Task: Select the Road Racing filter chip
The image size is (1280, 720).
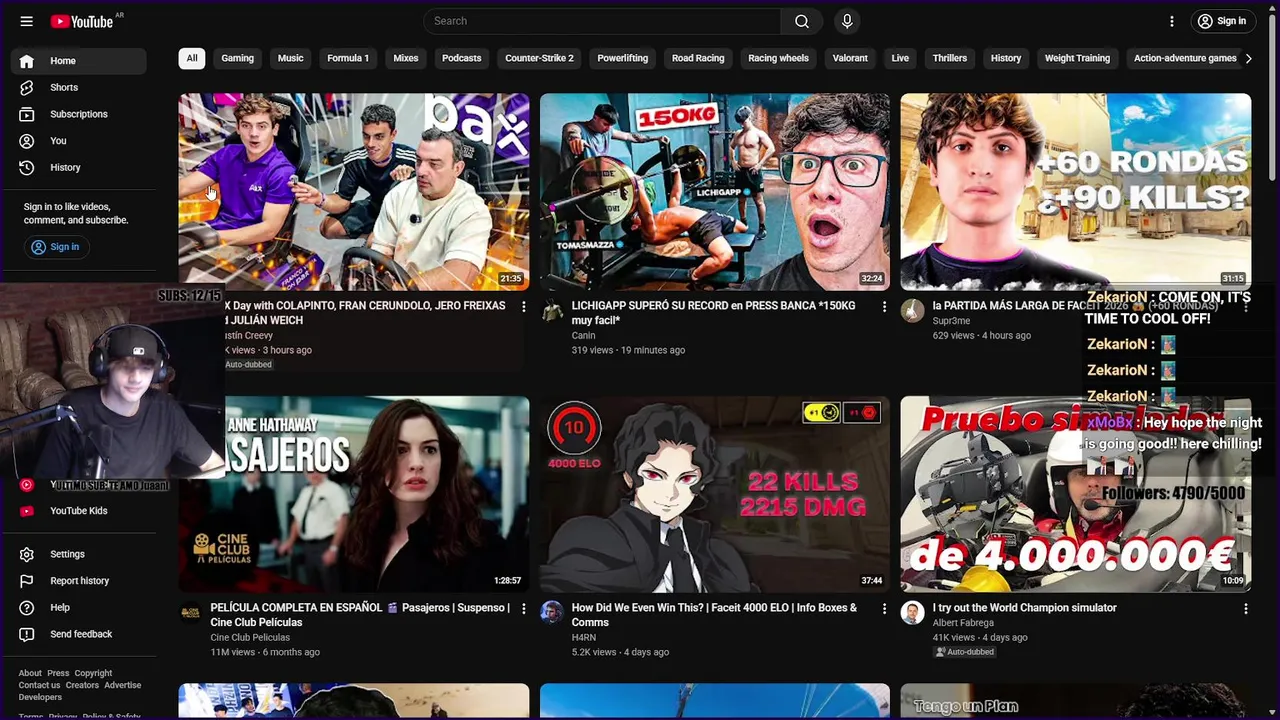Action: 698,58
